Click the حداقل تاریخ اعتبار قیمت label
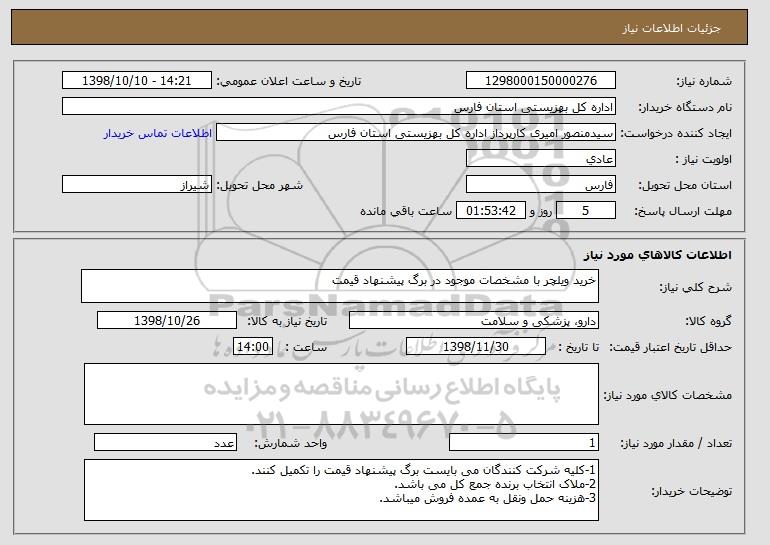 670,347
